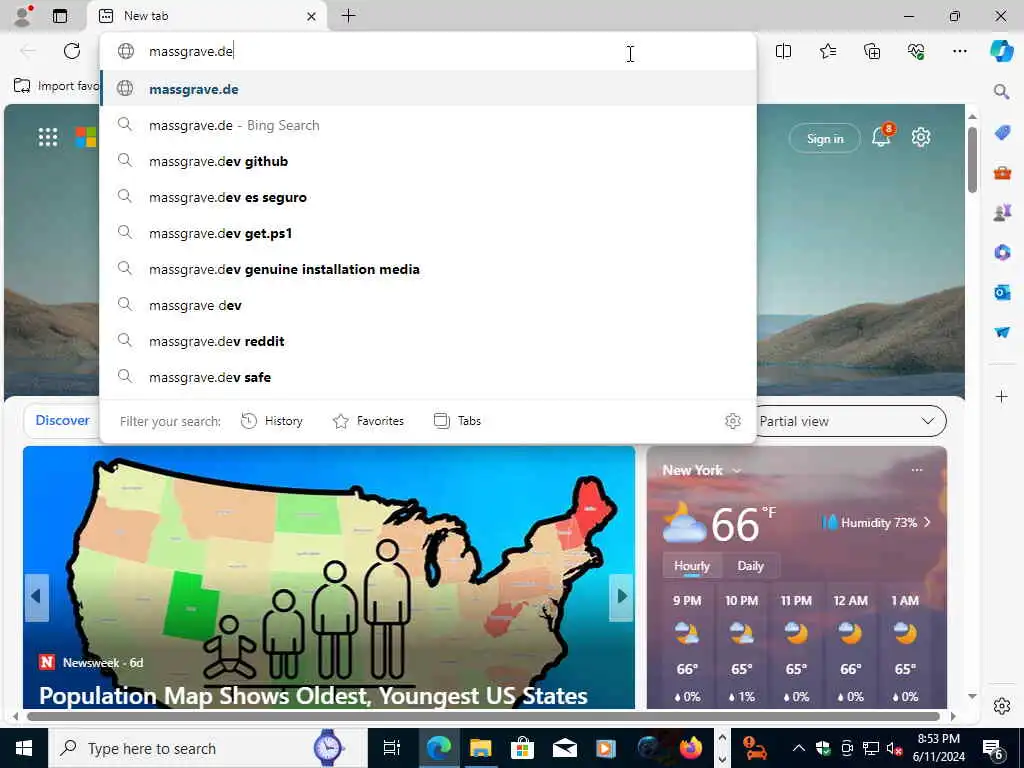Open sidebar Shopping tag icon
1024x768 pixels.
1002,133
